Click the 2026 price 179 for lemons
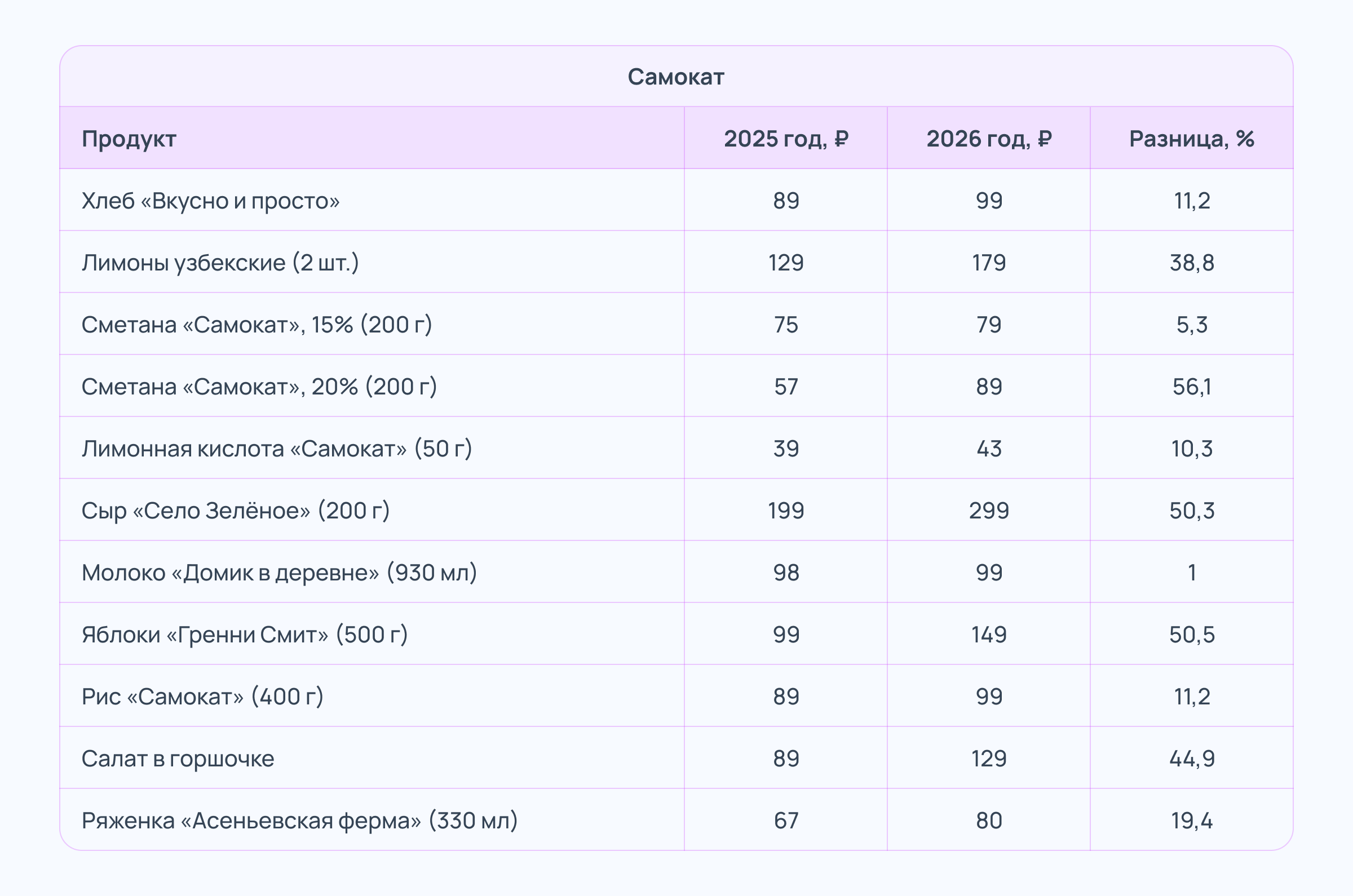Screen dimensions: 1353x896 (x=988, y=263)
